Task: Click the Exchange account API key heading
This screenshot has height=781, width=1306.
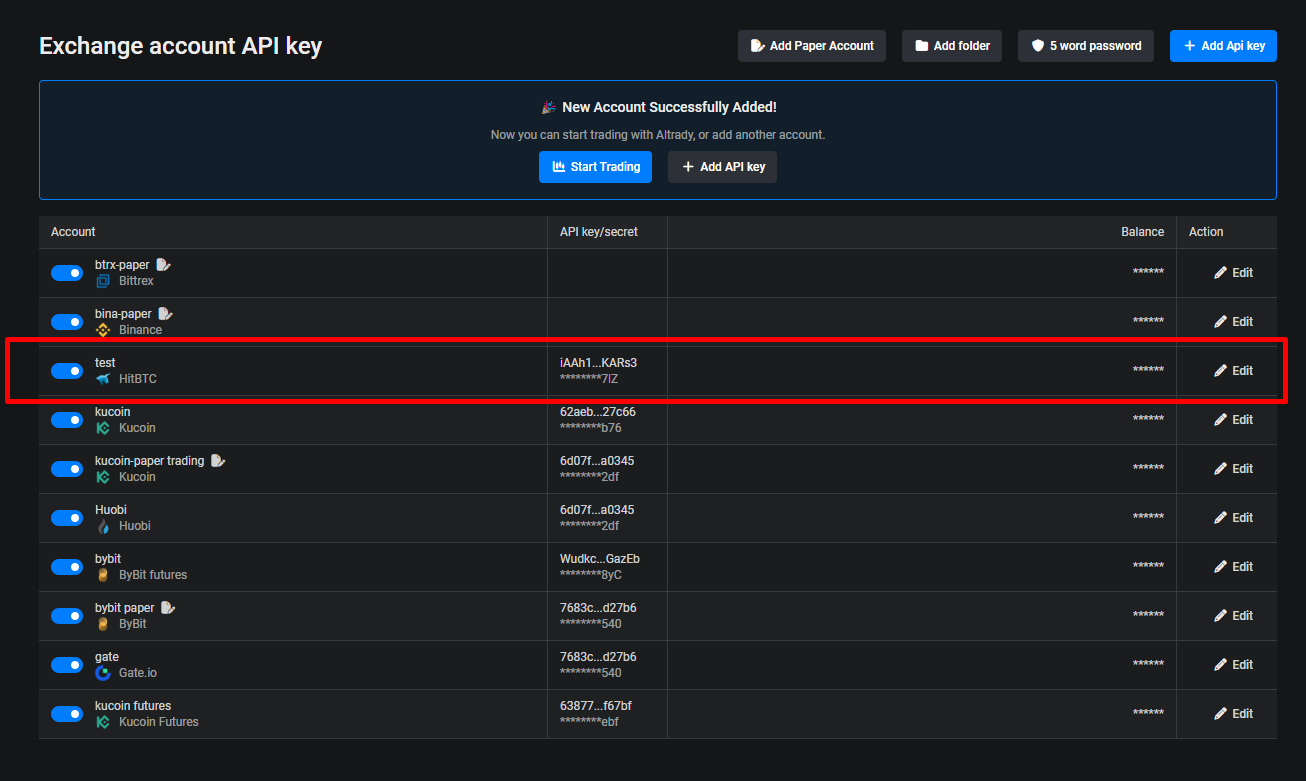Action: tap(180, 46)
